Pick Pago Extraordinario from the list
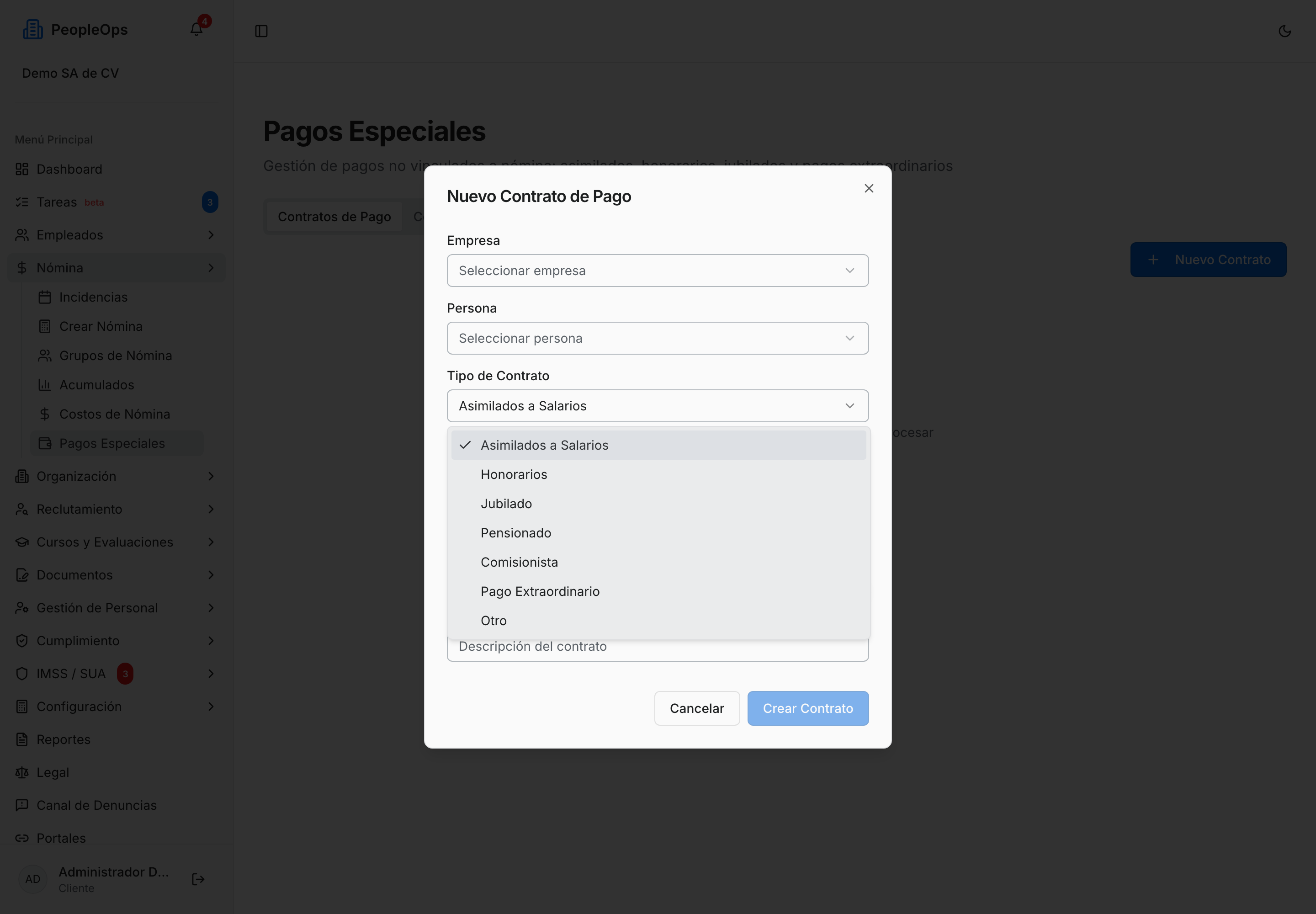The width and height of the screenshot is (1316, 914). tap(658, 591)
